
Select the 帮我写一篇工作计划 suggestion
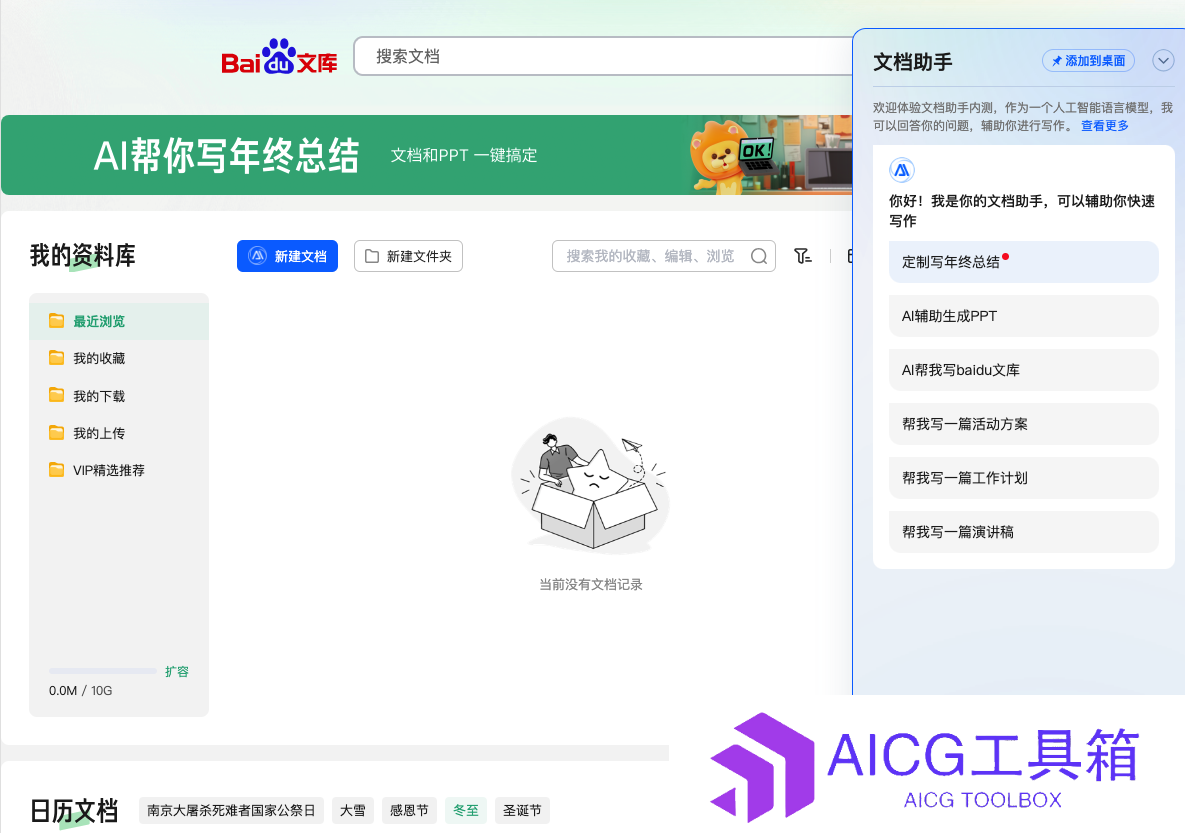tap(1023, 478)
